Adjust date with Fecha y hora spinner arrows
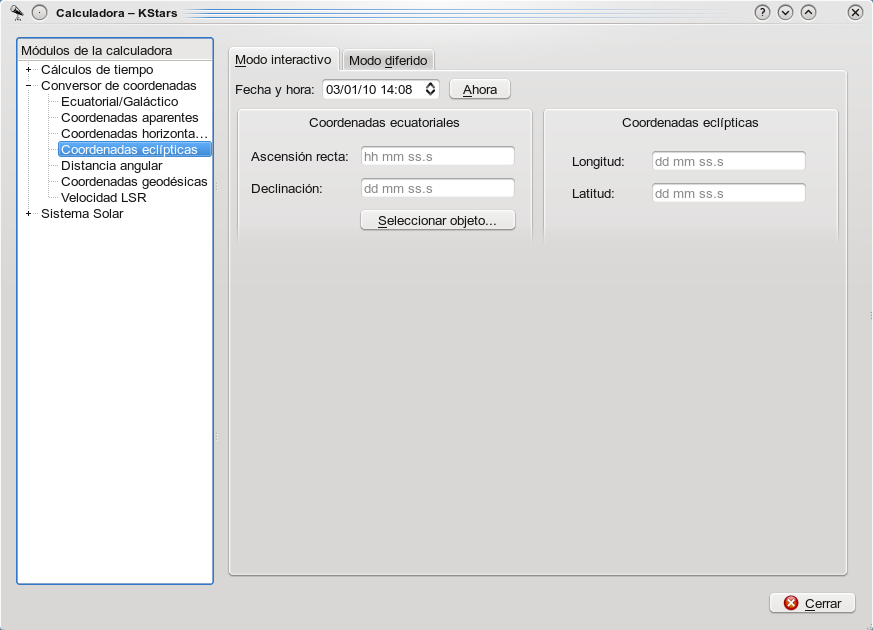The width and height of the screenshot is (873, 630). coord(431,89)
